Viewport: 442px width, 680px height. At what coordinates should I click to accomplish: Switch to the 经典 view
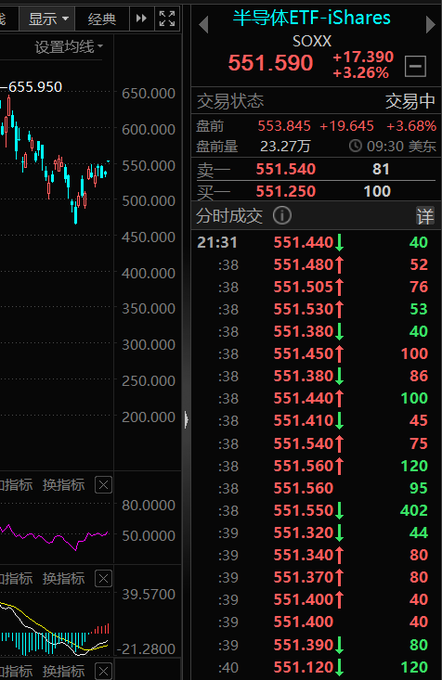tap(102, 19)
